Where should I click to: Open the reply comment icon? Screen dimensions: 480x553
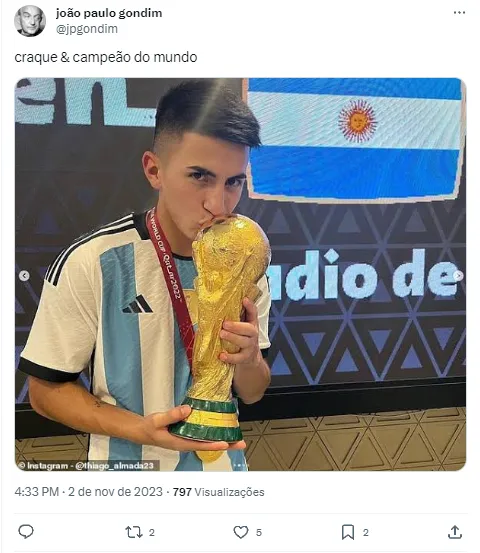coord(26,532)
